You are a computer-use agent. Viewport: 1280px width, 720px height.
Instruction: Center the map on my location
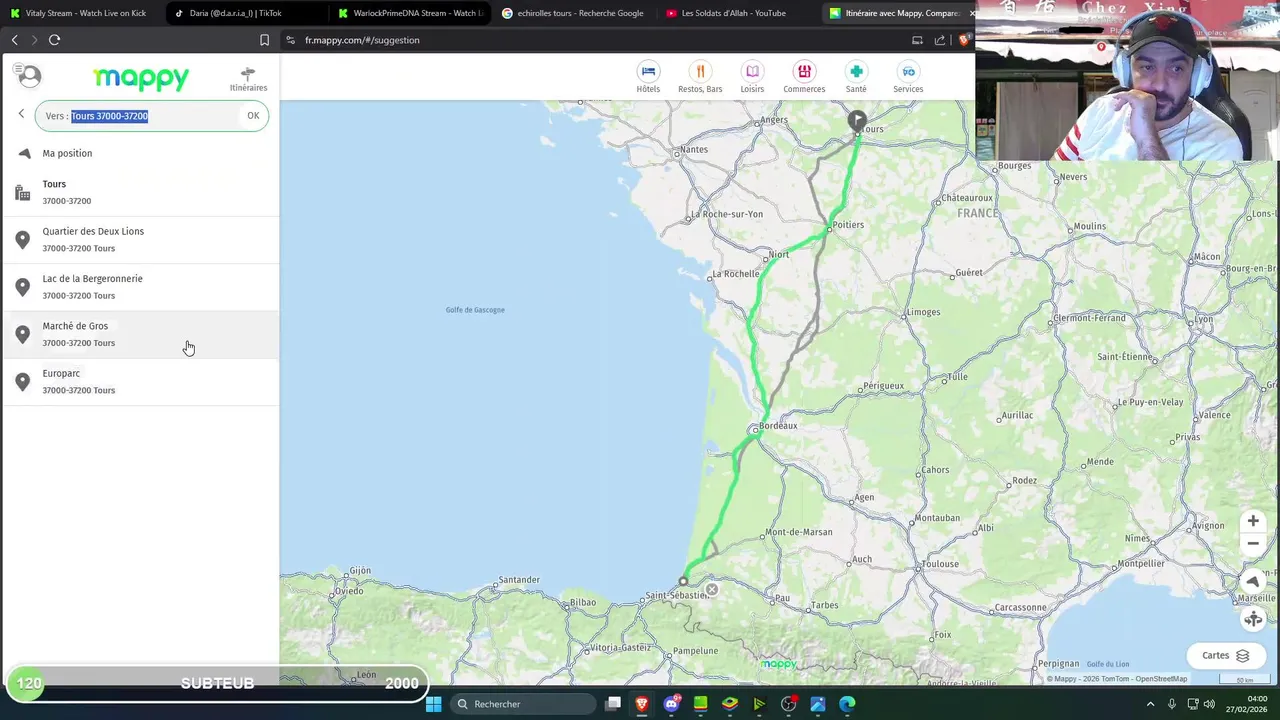pyautogui.click(x=1253, y=582)
